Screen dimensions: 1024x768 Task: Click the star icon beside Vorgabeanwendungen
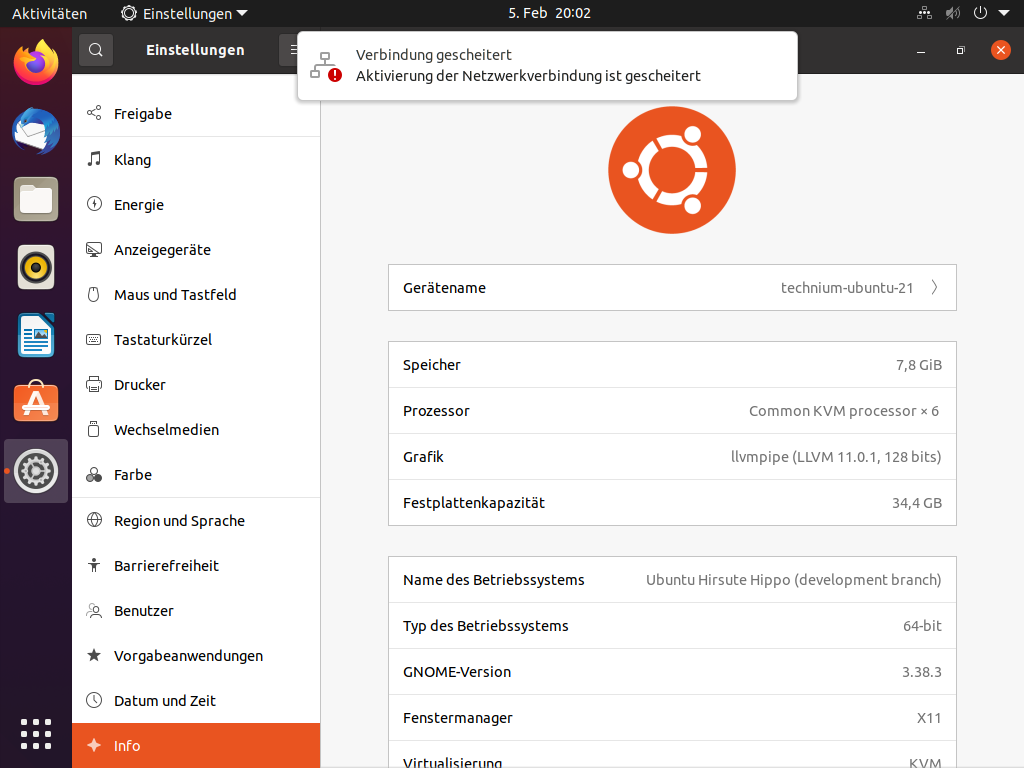(94, 655)
